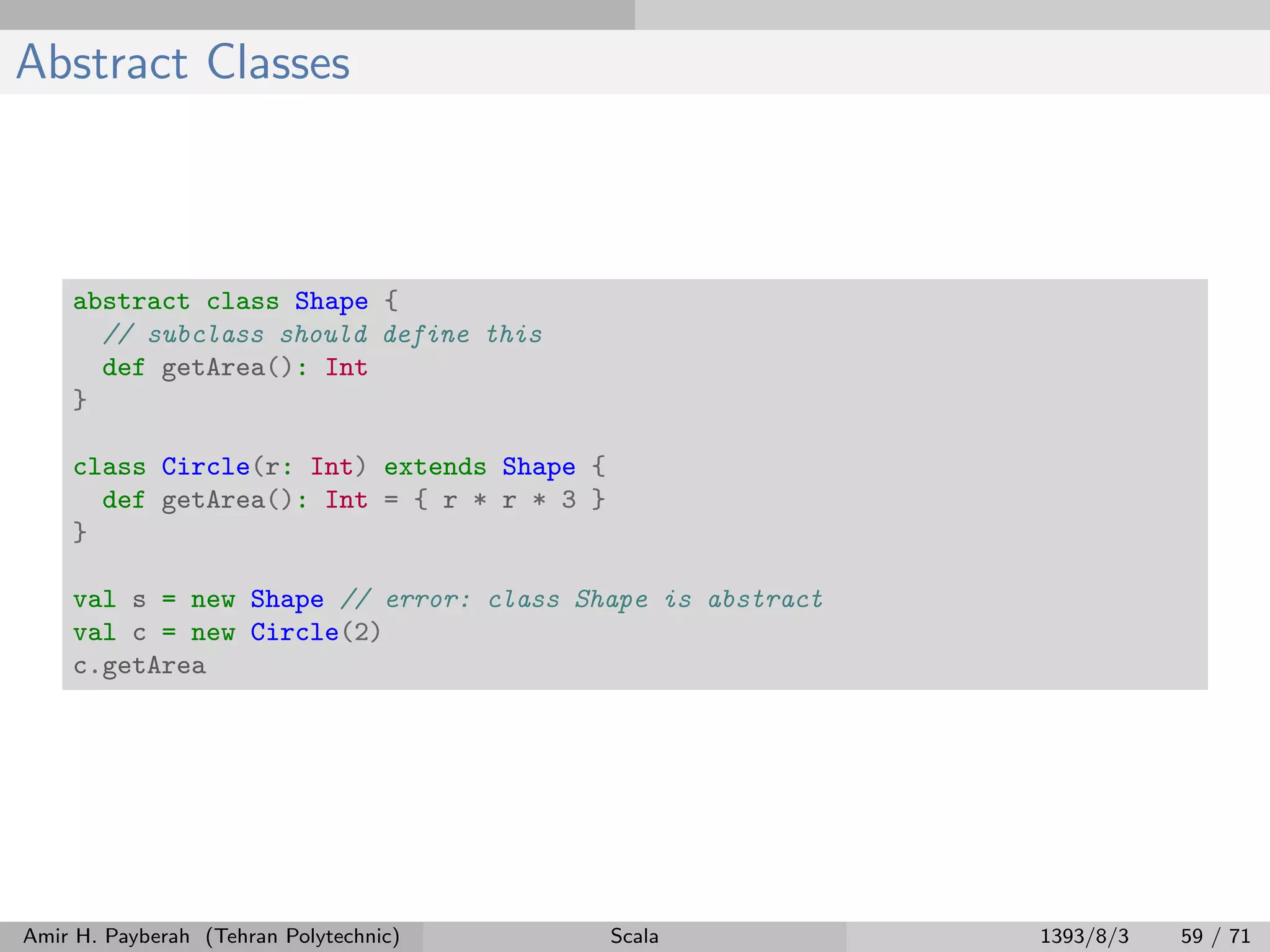Click the line 'val s = new Shape'

click(198, 600)
